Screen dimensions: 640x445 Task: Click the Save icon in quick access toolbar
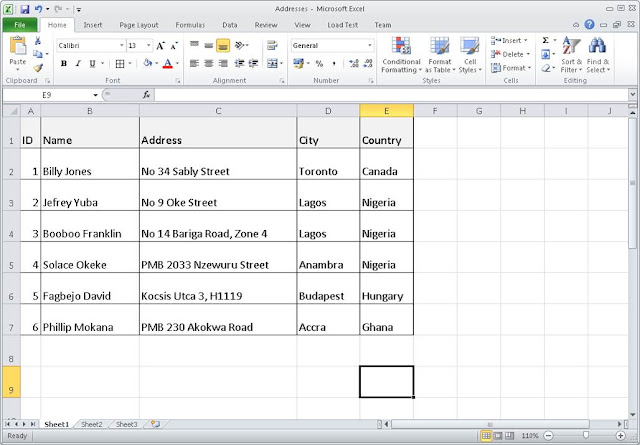24,9
